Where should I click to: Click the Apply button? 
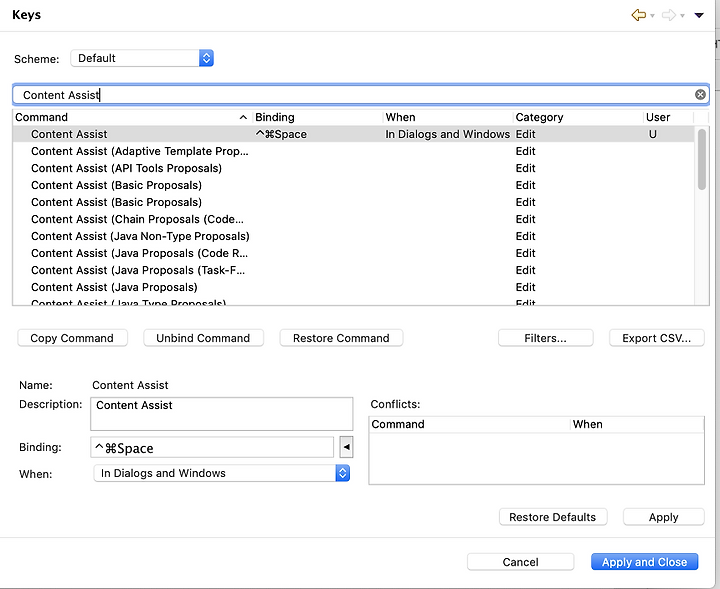click(x=664, y=517)
